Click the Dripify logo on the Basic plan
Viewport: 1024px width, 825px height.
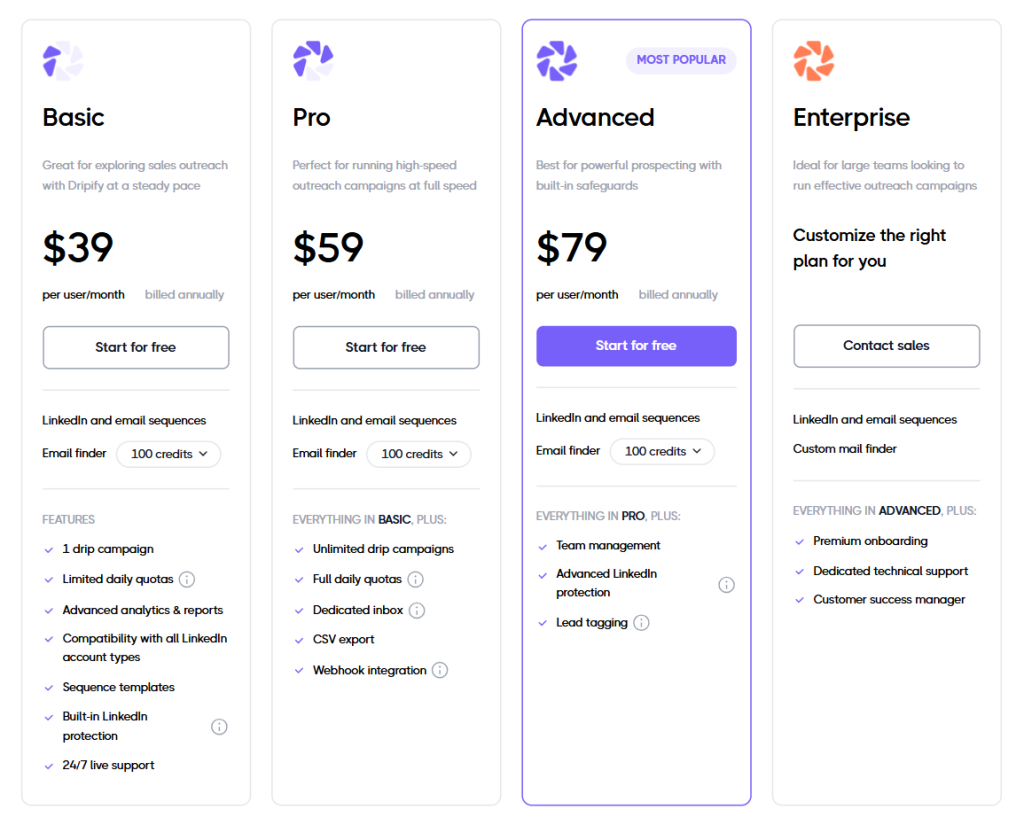pos(61,60)
